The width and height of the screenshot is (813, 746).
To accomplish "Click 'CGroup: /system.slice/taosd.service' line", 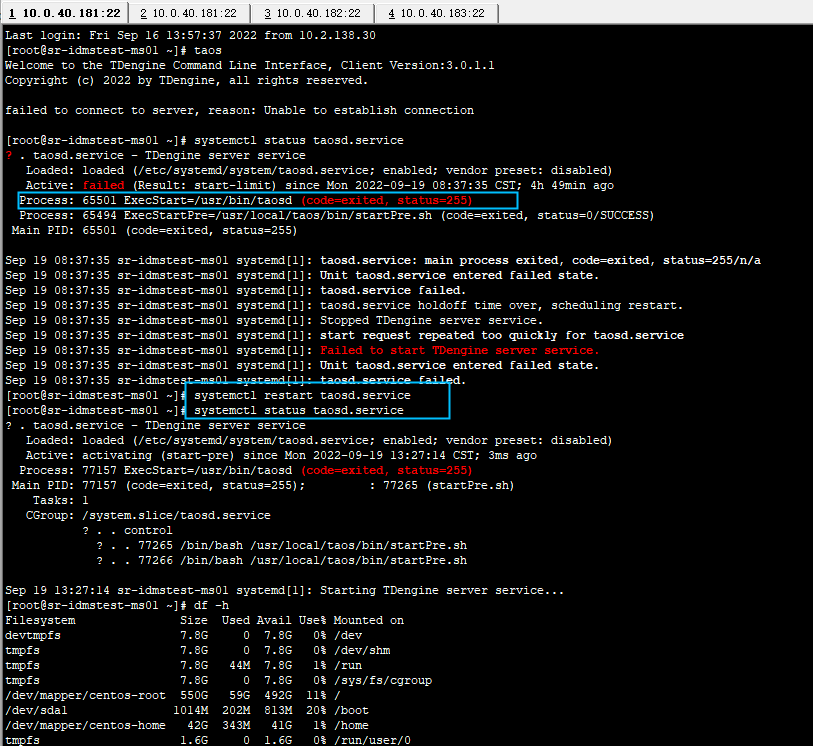I will click(x=148, y=515).
